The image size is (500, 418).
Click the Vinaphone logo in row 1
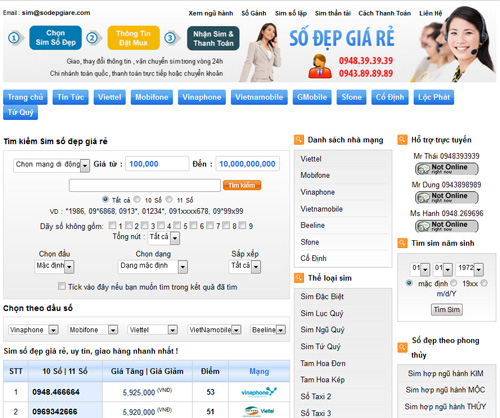pyautogui.click(x=259, y=392)
